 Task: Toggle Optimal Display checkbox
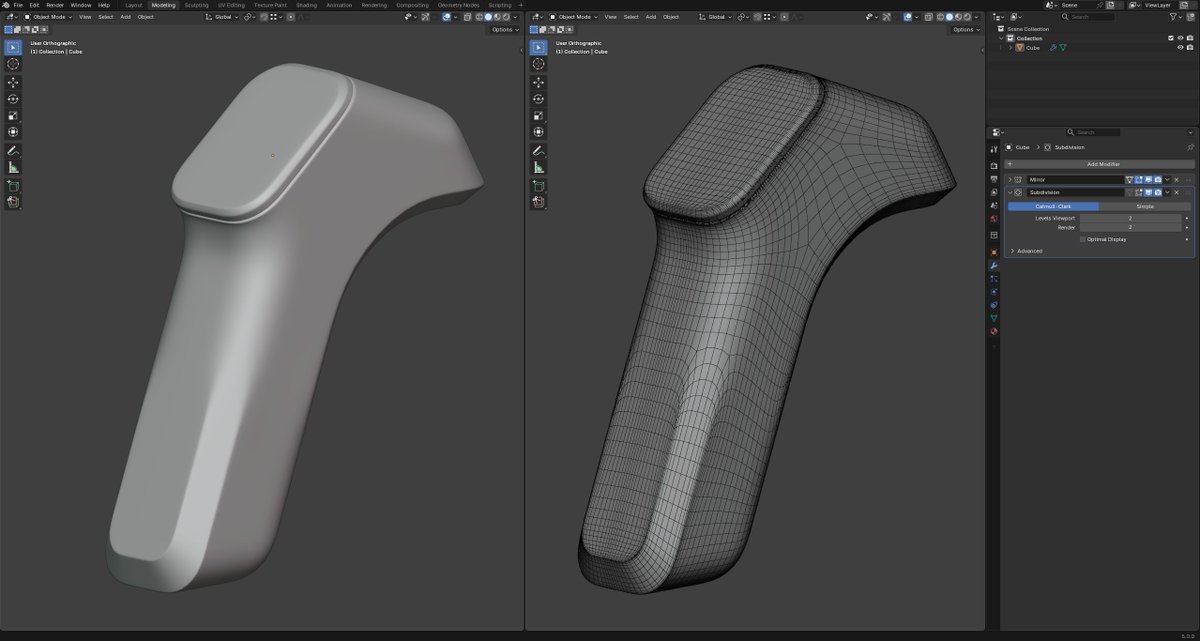[1083, 239]
